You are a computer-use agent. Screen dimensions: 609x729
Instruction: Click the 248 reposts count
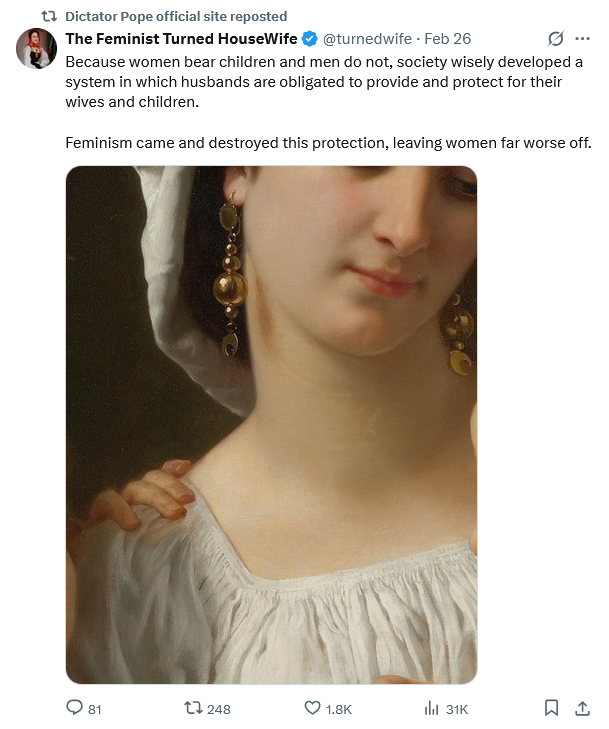[218, 709]
